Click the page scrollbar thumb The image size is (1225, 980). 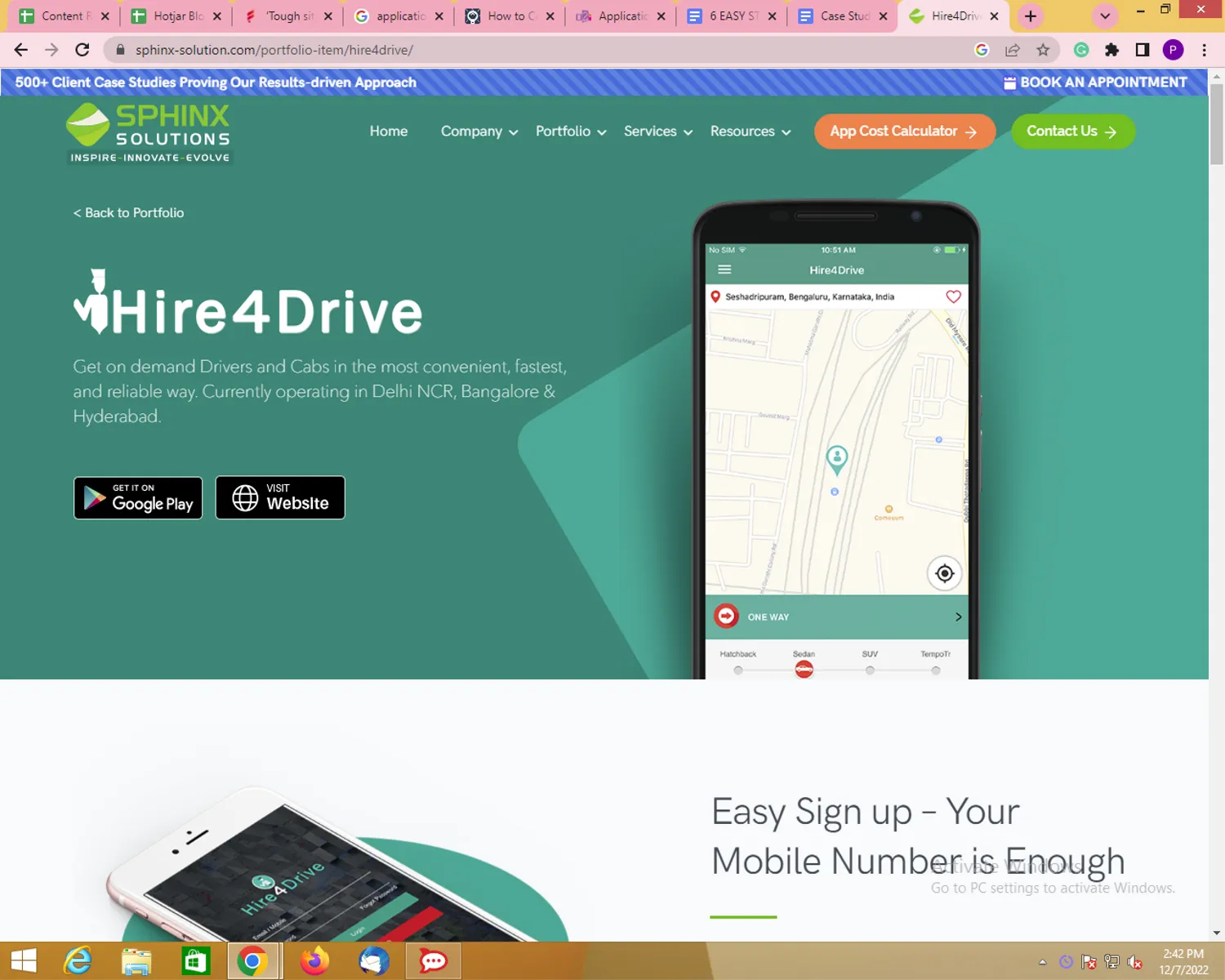(x=1217, y=122)
